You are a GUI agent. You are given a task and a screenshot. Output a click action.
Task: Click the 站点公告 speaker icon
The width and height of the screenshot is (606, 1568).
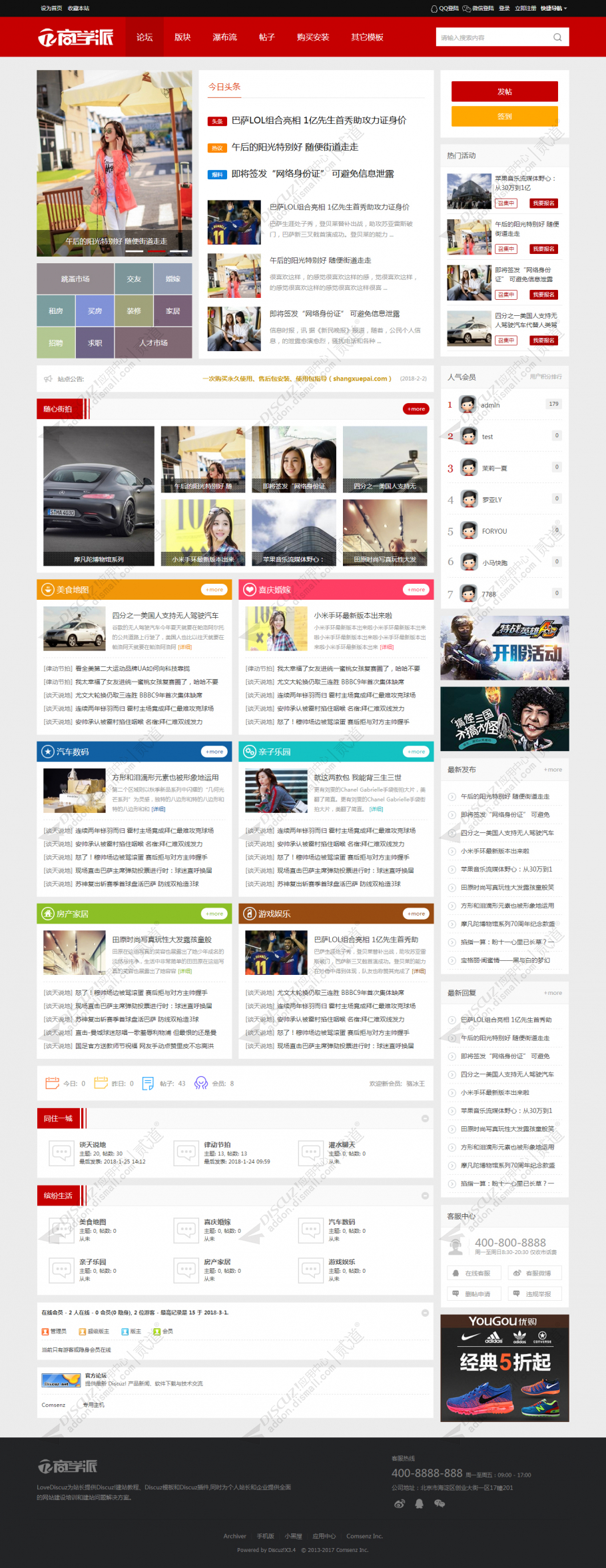(48, 379)
